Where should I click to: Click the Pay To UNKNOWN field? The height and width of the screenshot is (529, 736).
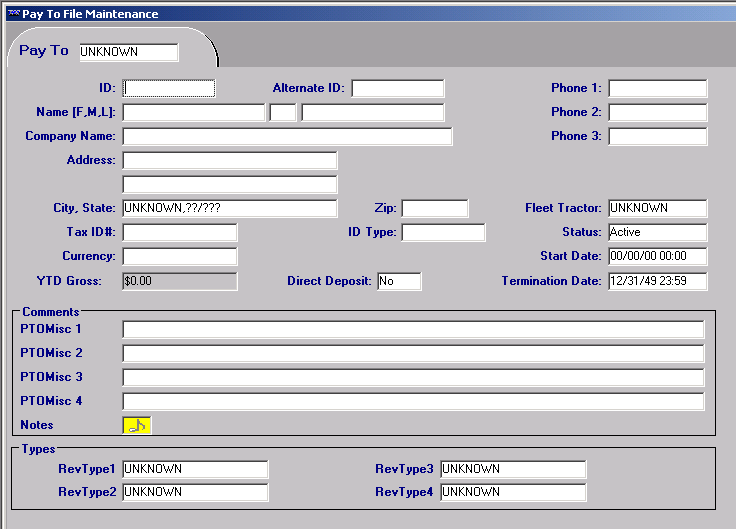click(128, 52)
